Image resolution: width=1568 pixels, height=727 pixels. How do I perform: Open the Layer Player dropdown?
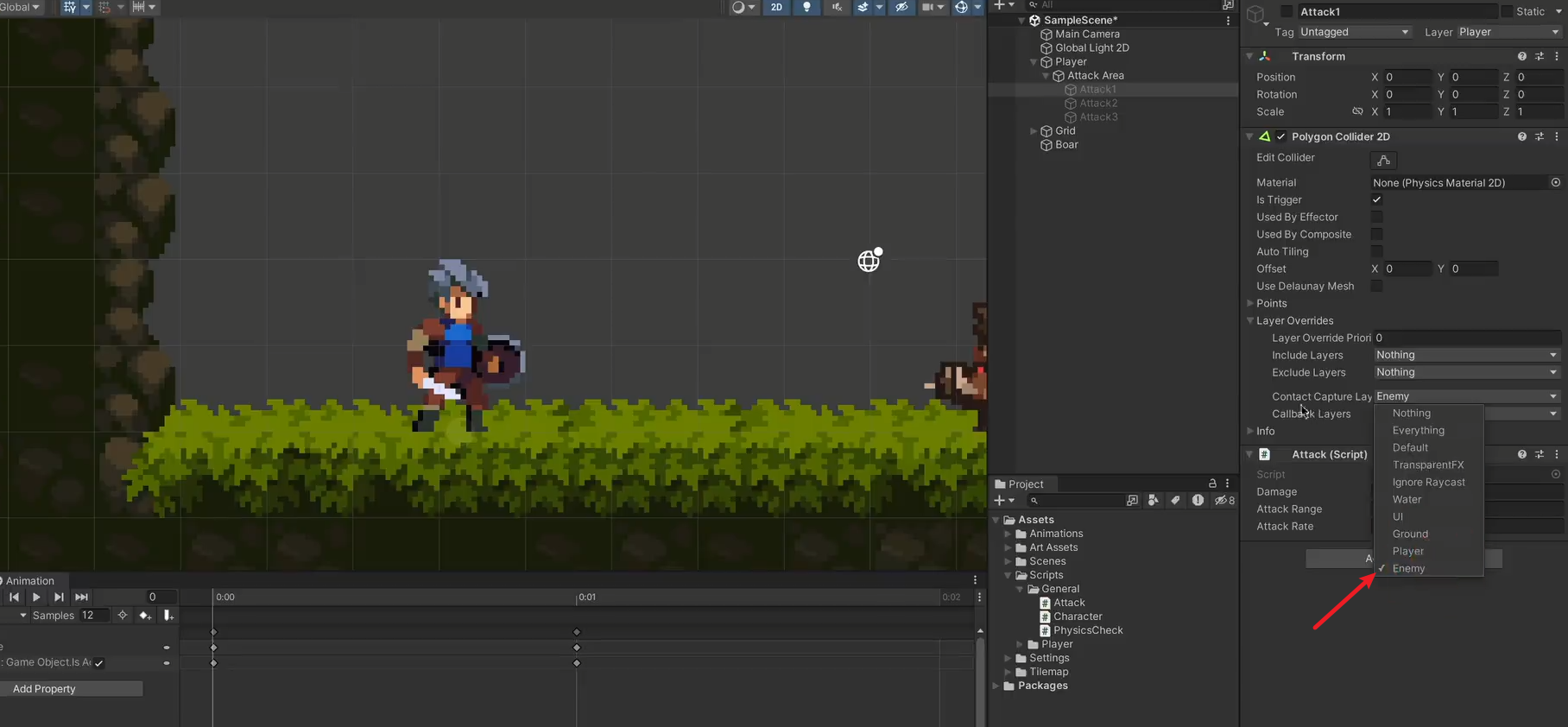(x=1508, y=32)
